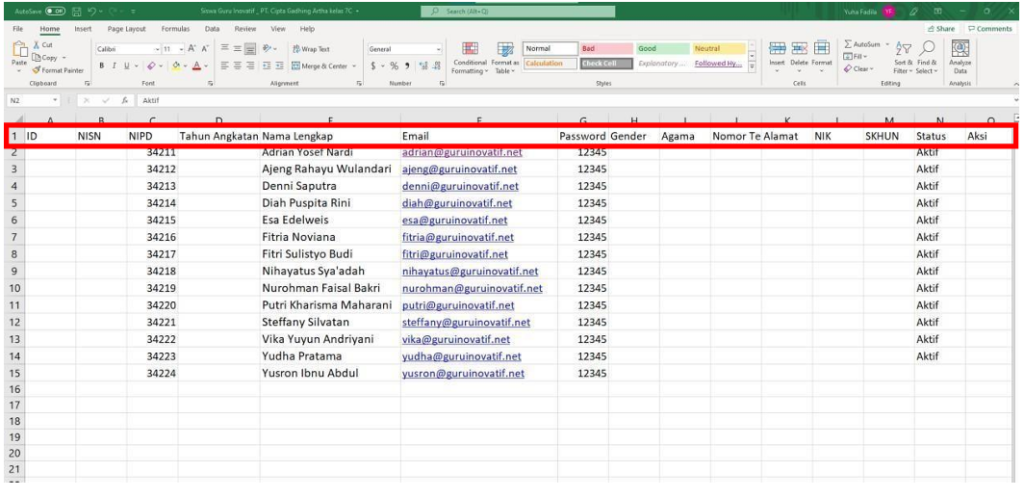Click the Copy command
The width and height of the screenshot is (1024, 498).
45,57
